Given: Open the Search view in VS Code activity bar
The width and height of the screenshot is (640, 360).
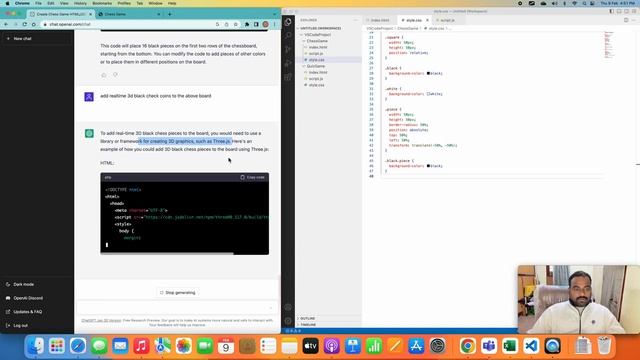Looking at the screenshot, I should coord(288,36).
